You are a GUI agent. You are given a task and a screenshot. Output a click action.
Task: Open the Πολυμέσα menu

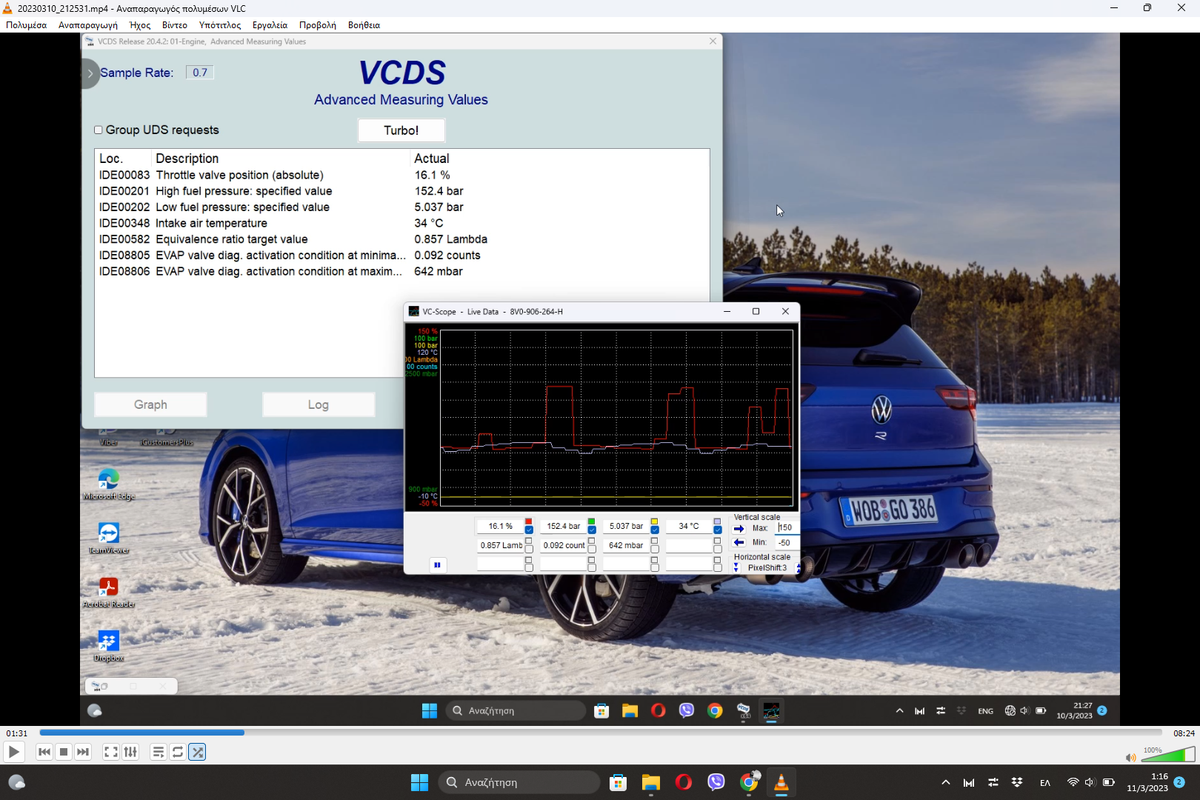coord(26,24)
